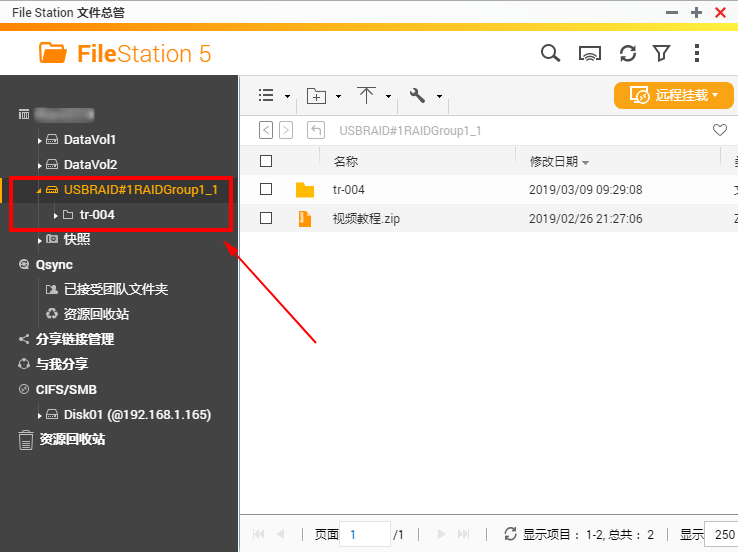Expand the DataVol2 tree node
This screenshot has width=738, height=552.
(40, 166)
